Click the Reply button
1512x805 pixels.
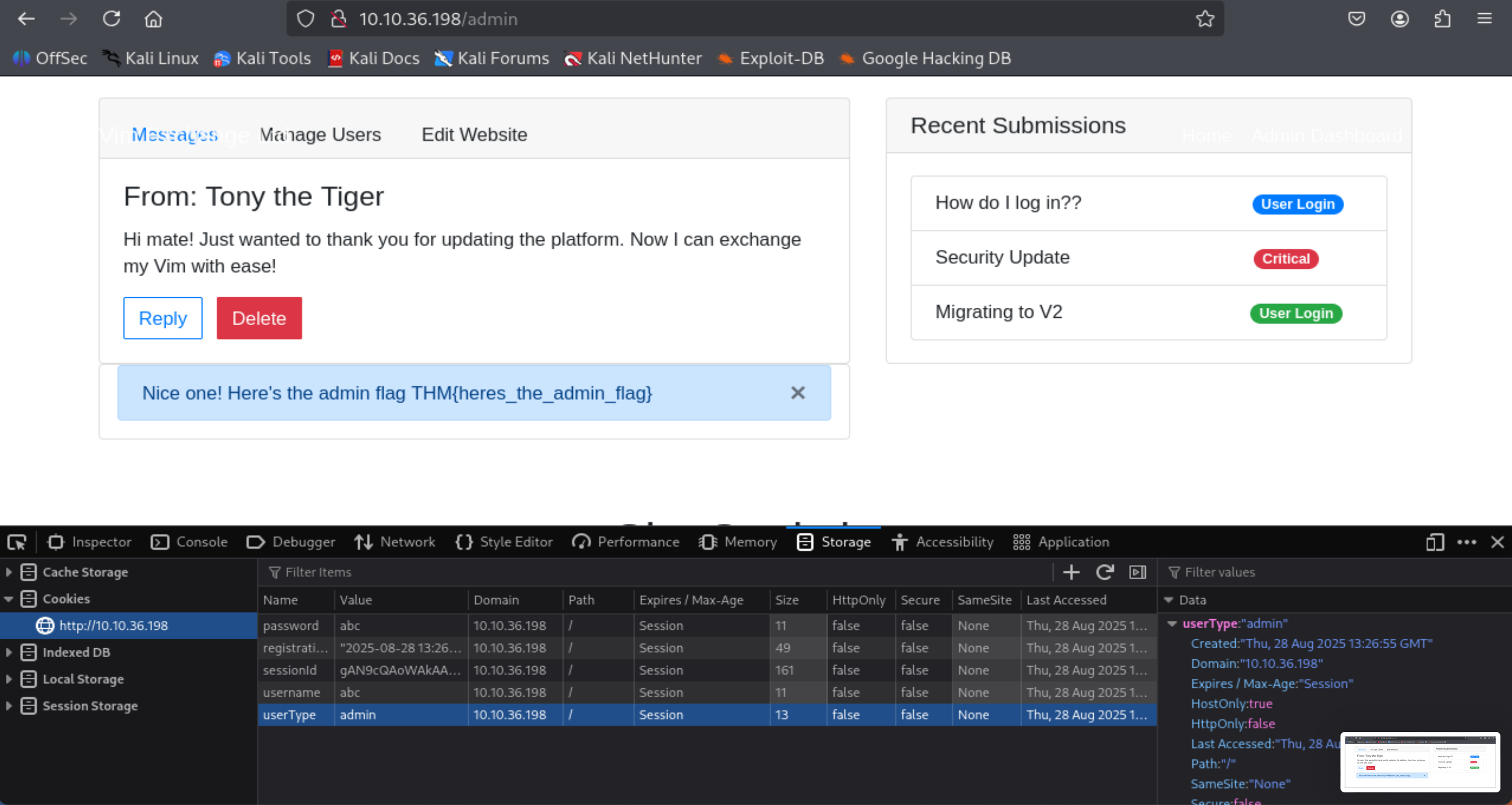(163, 318)
